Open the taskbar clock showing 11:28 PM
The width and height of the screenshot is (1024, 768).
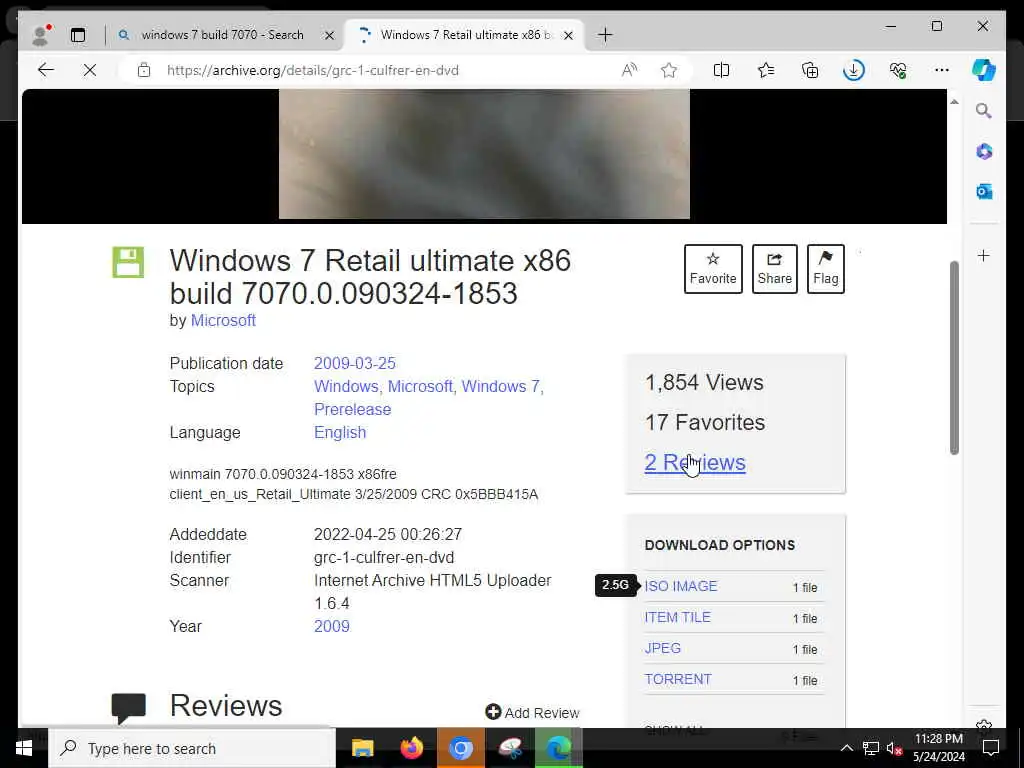click(938, 748)
